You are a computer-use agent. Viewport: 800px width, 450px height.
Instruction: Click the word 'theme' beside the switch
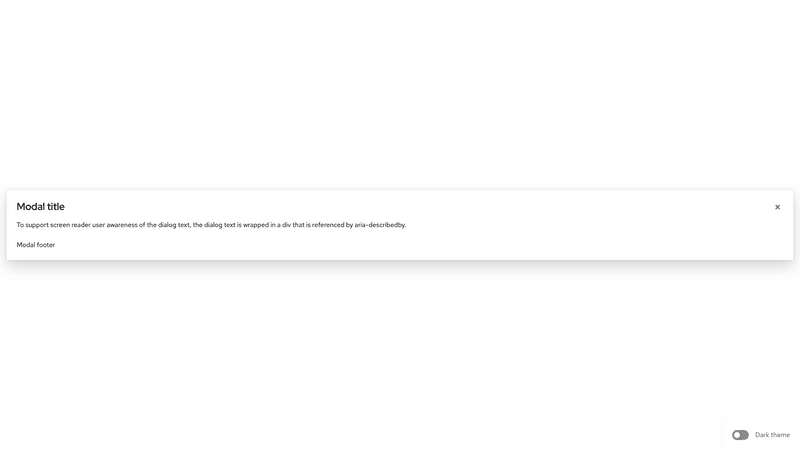780,435
